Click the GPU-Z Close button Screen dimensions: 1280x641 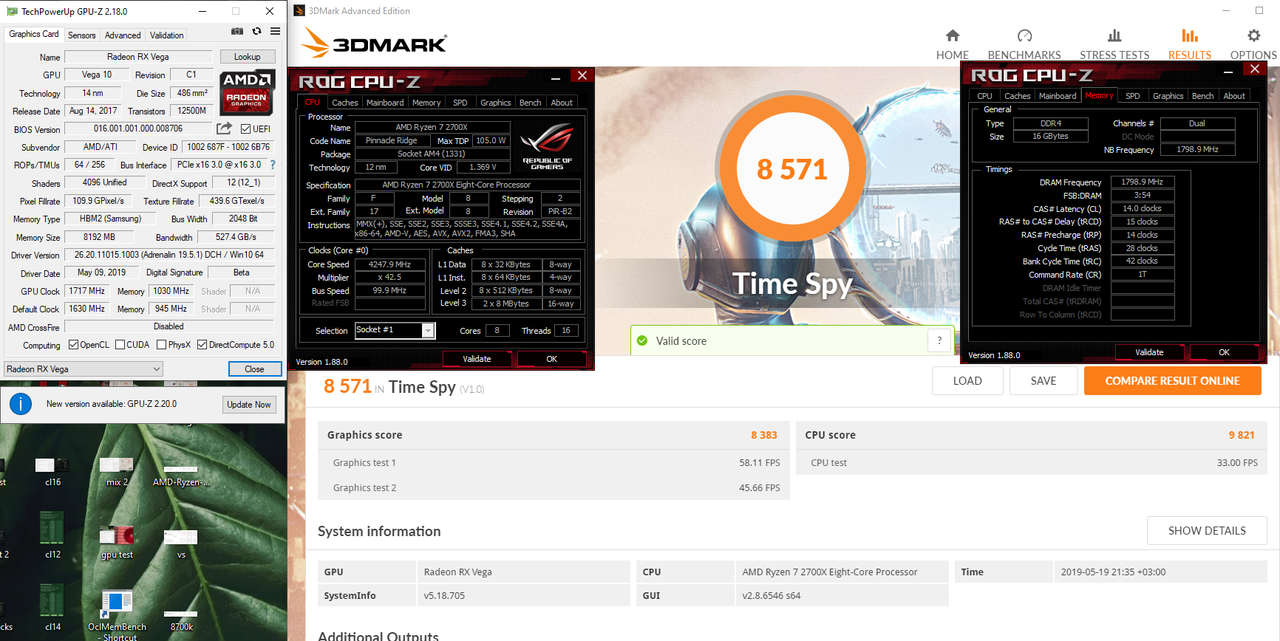coord(255,369)
